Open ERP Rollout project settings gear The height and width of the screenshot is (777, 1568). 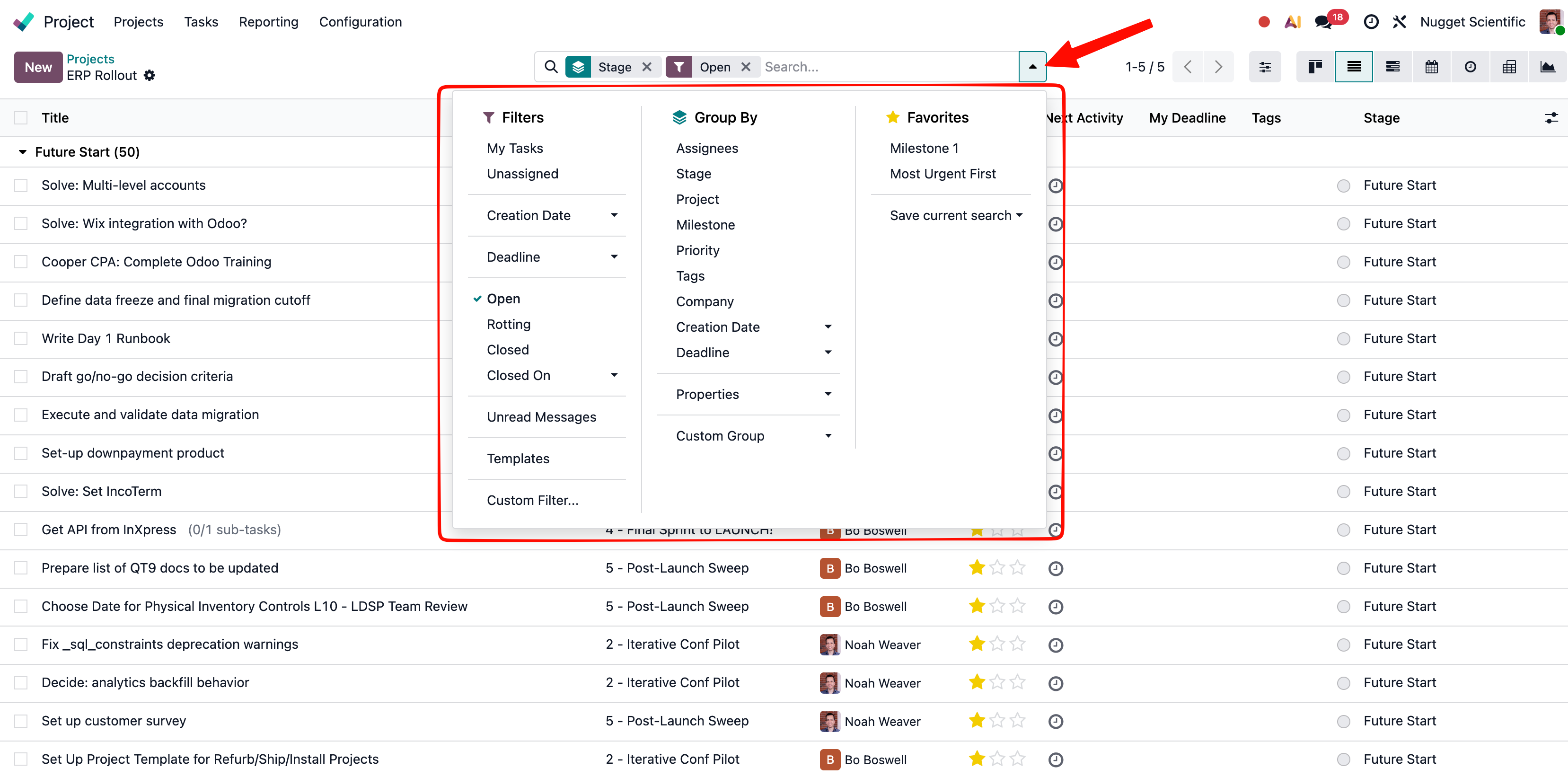149,76
